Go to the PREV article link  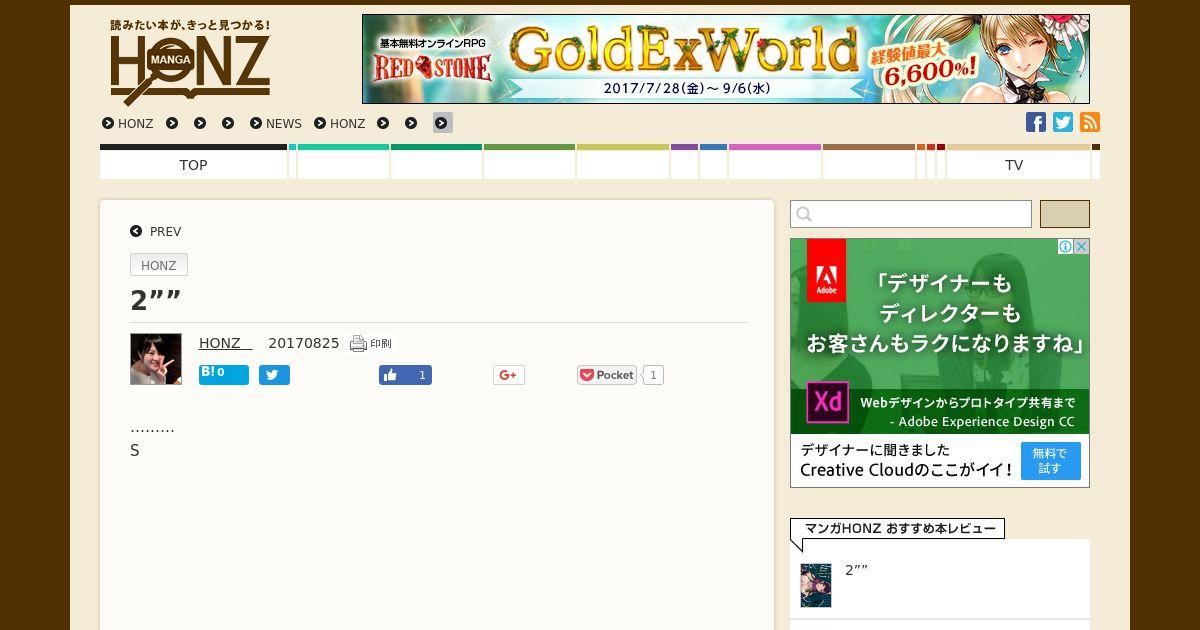(156, 231)
